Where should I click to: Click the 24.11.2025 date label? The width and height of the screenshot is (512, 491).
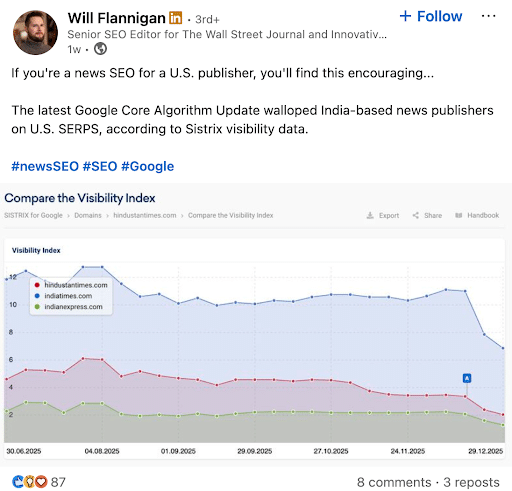(x=408, y=451)
